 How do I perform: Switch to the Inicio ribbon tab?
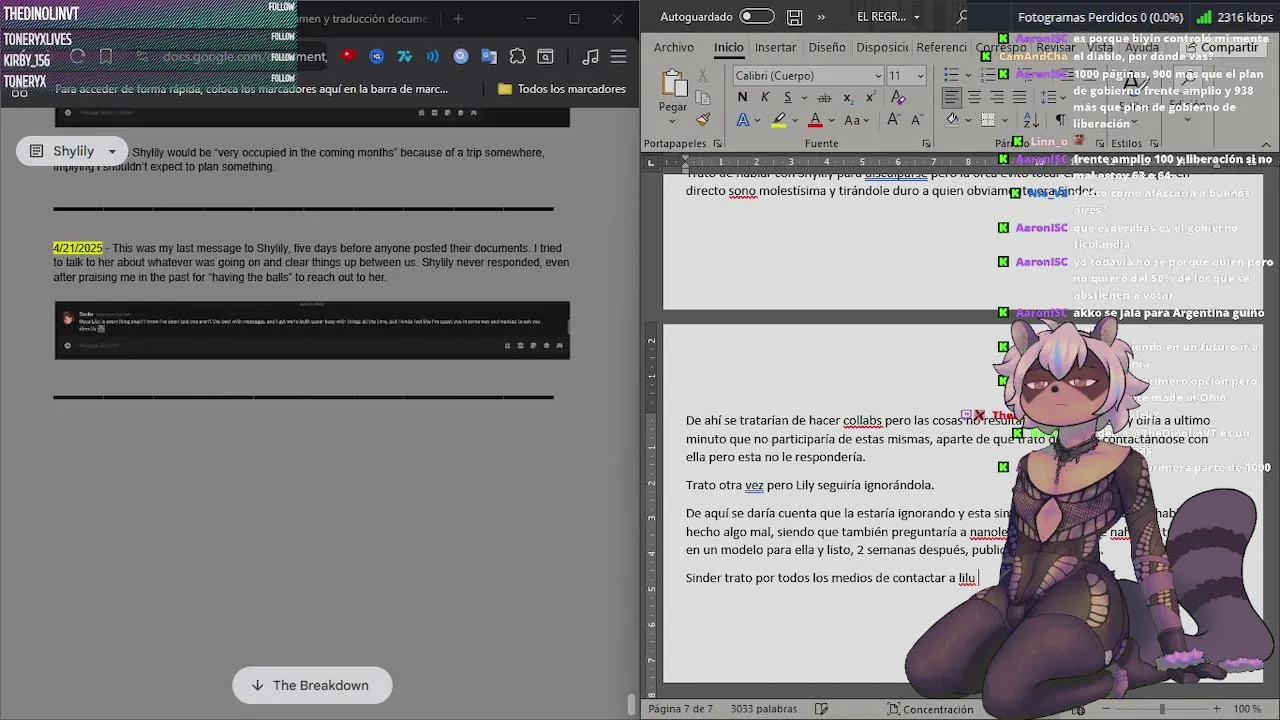click(x=728, y=47)
